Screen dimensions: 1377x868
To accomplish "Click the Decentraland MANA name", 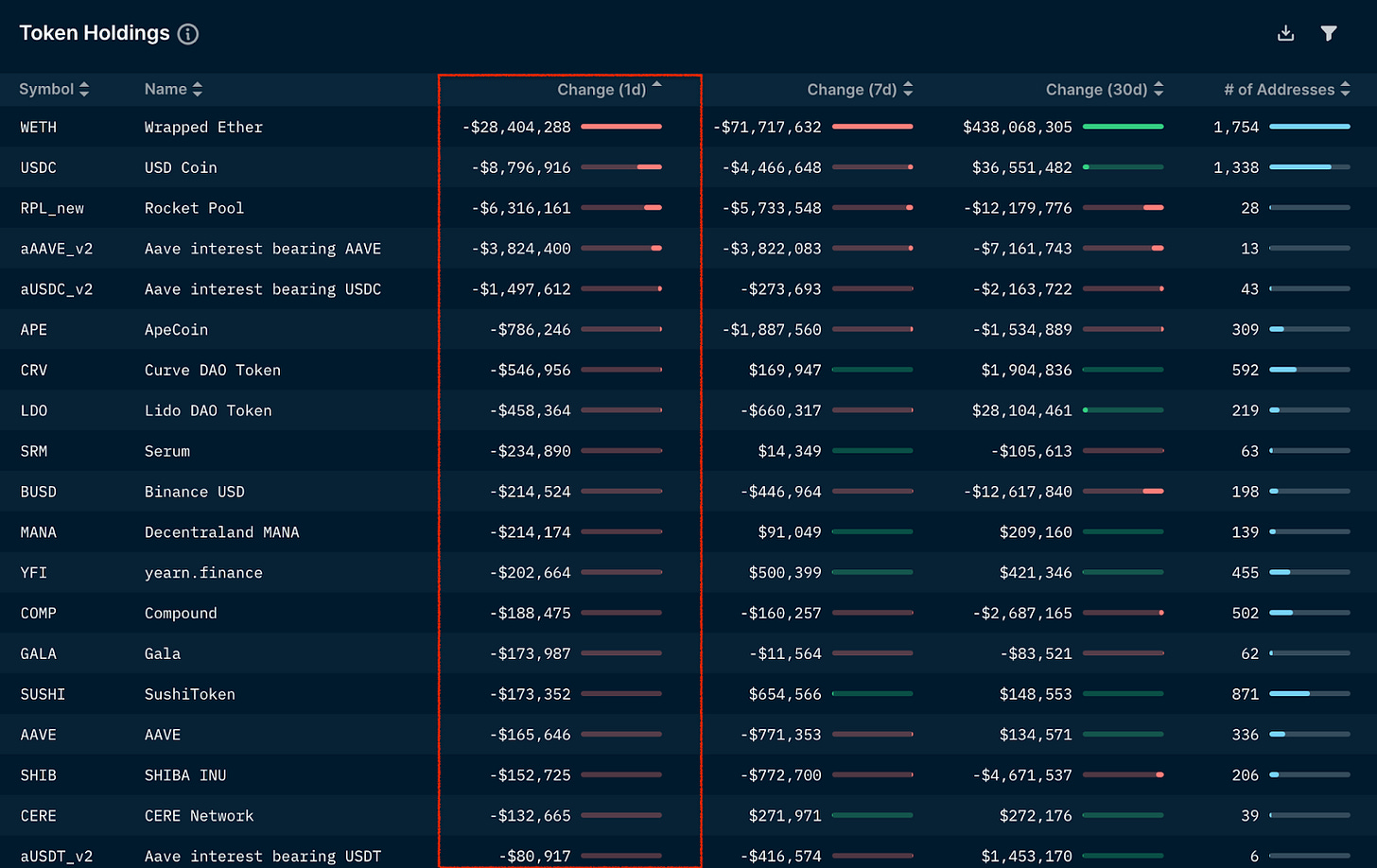I will (222, 532).
